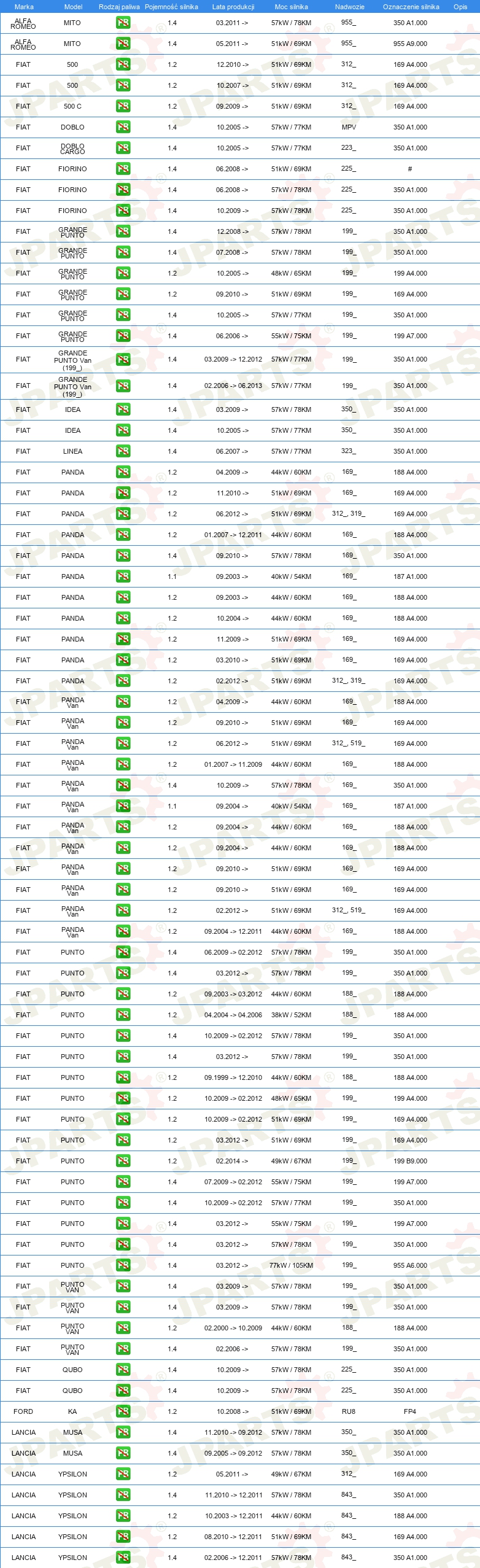Click the 'LINEA' model cell
This screenshot has height=1568, width=480.
[72, 451]
